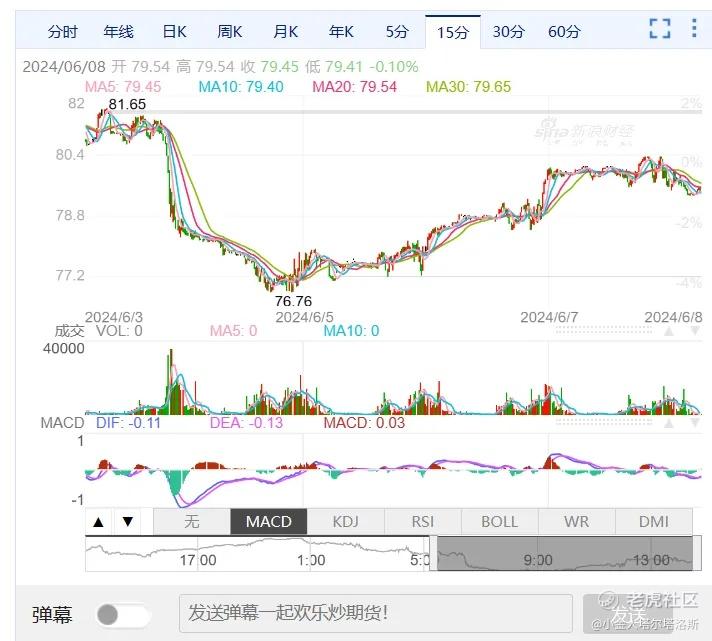The width and height of the screenshot is (712, 641).
Task: Switch to the 60分 interval tab
Action: [x=564, y=32]
